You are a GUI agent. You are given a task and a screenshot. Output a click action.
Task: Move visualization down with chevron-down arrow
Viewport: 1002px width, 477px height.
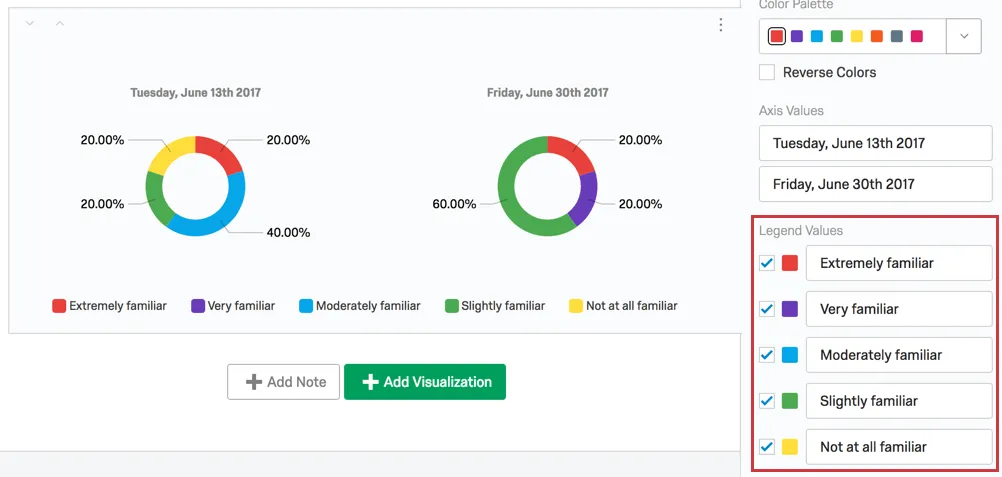point(29,24)
